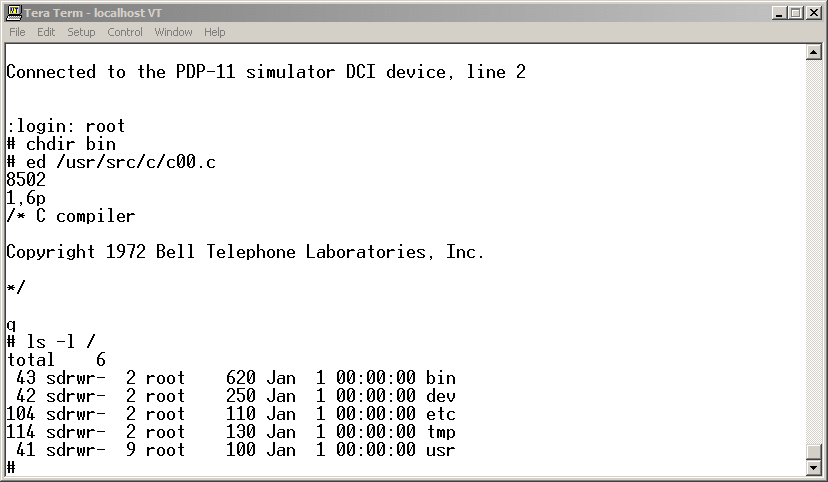Screen dimensions: 828x482
Task: Click the '1,6p' ed command line
Action: click(x=26, y=199)
